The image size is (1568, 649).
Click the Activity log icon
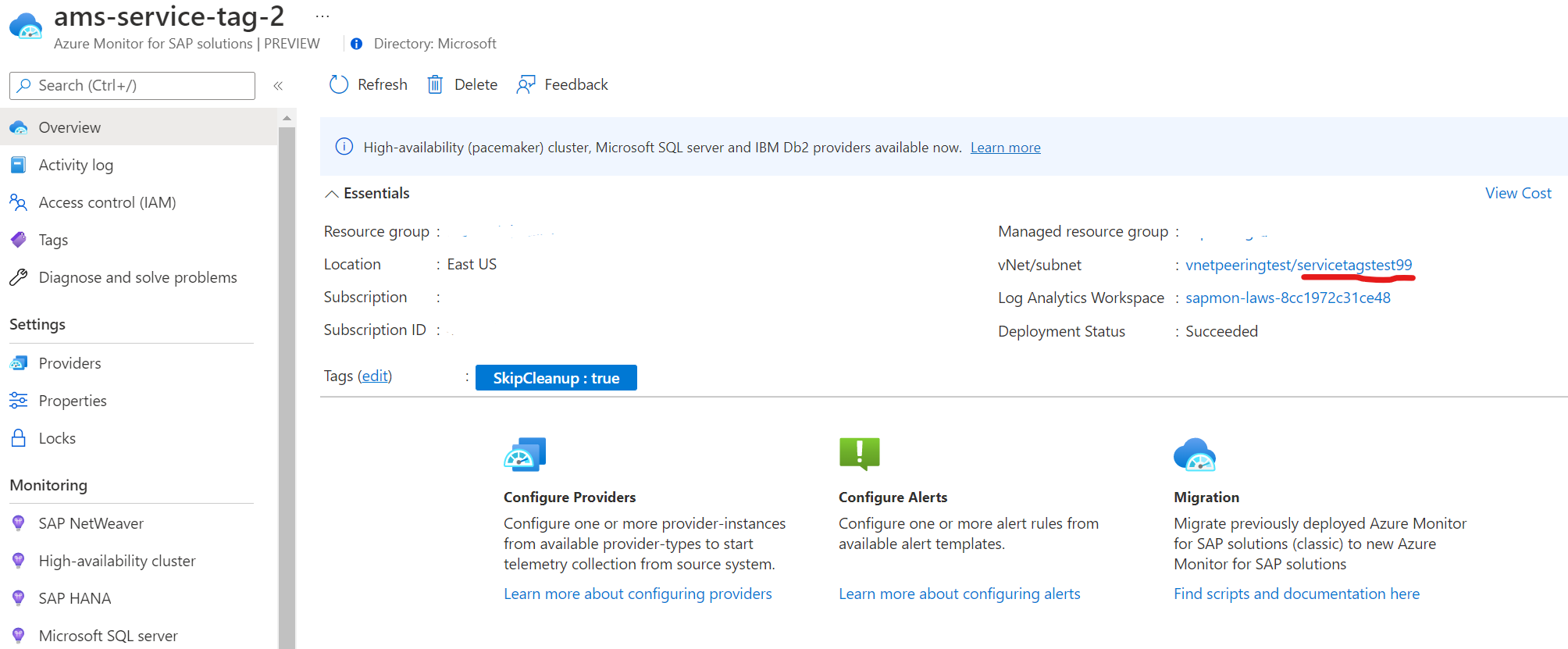click(x=19, y=165)
